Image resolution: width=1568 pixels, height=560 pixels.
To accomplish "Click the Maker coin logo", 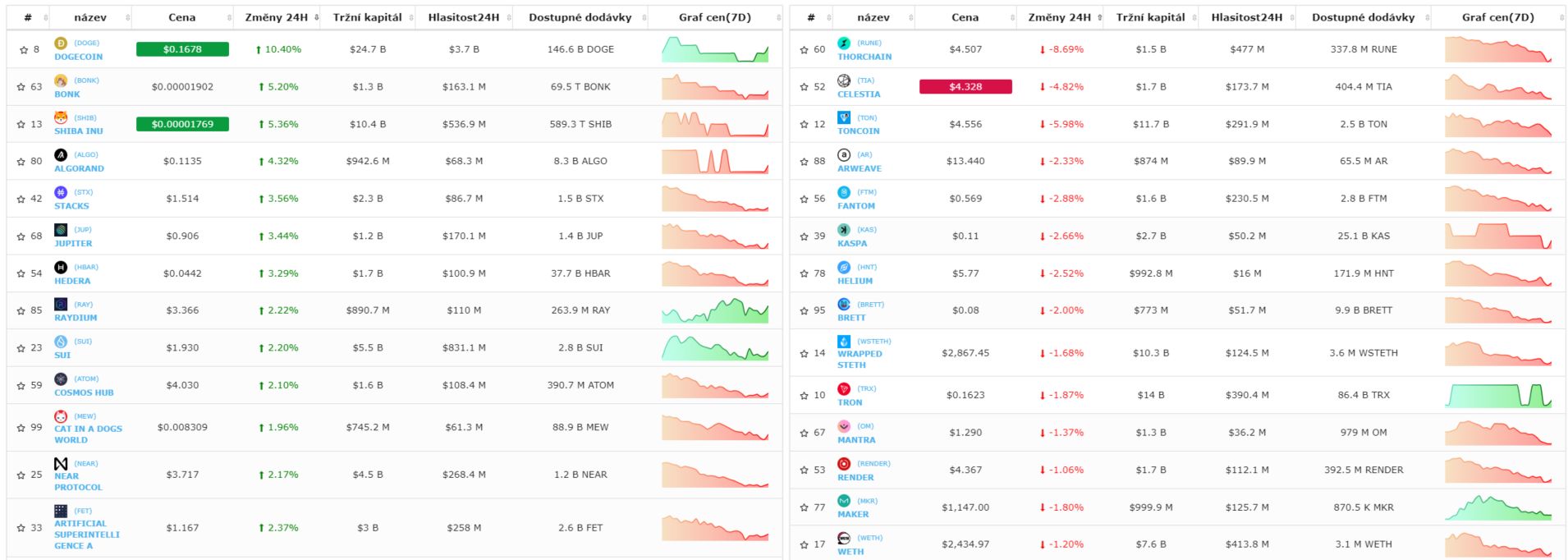I will pyautogui.click(x=844, y=500).
